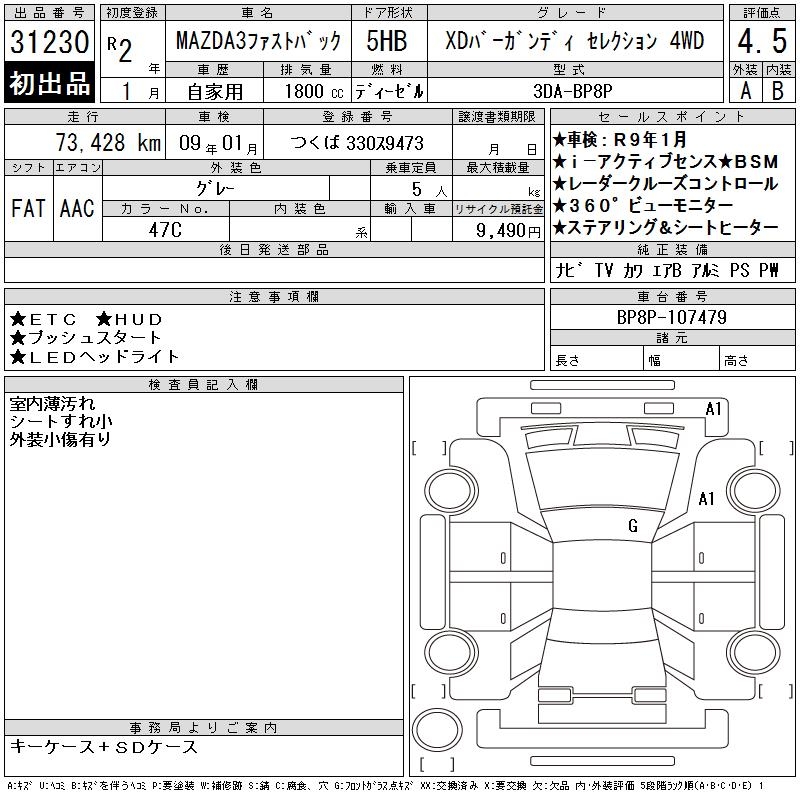Select G mark on windshield diagram

[633, 526]
